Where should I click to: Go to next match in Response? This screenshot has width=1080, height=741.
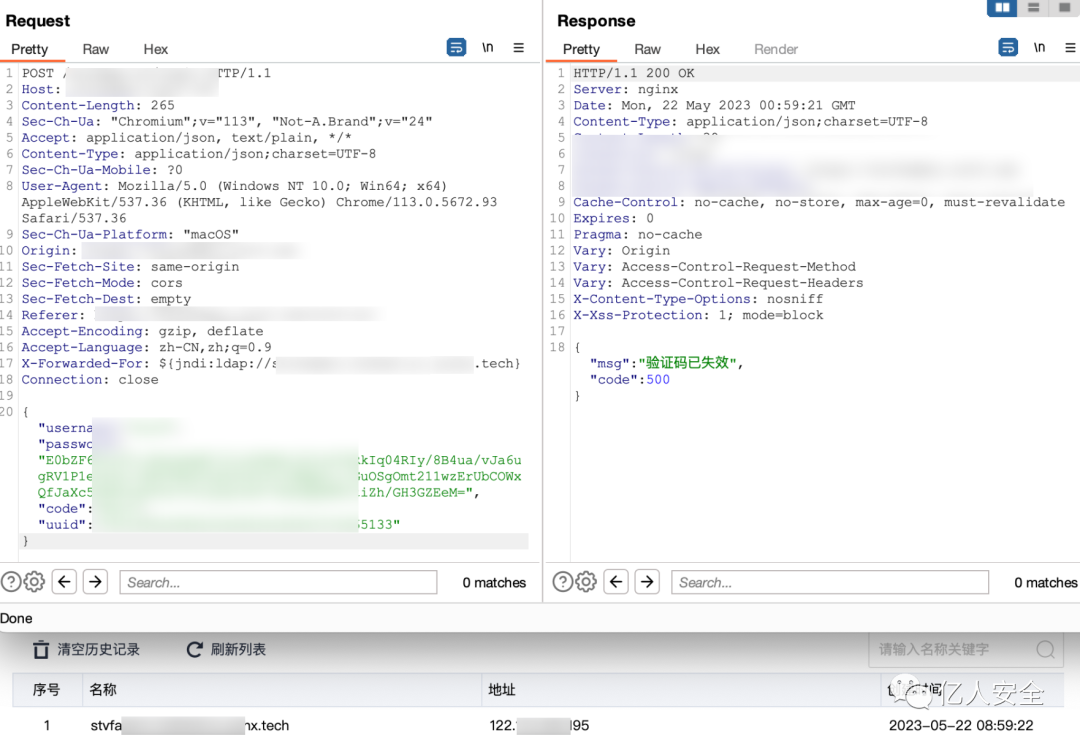[647, 582]
